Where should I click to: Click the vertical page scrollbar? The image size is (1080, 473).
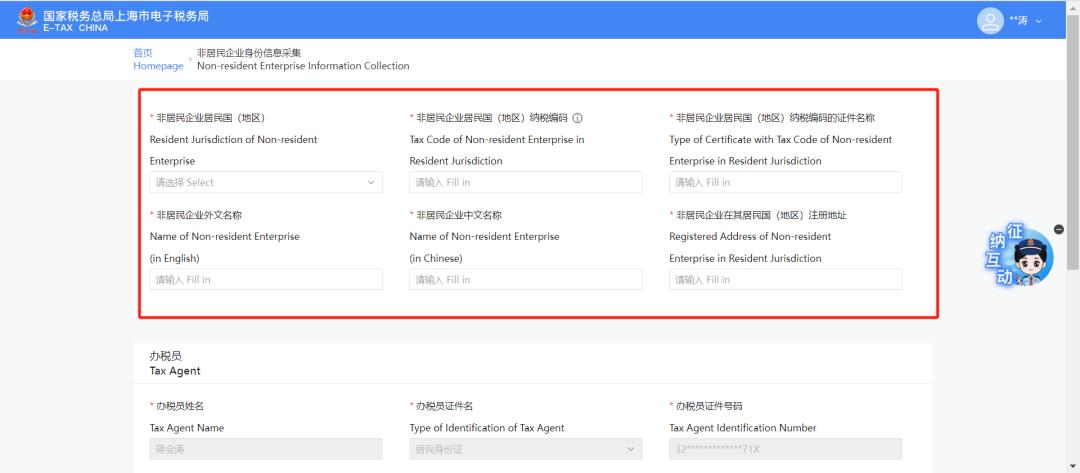(x=1073, y=150)
